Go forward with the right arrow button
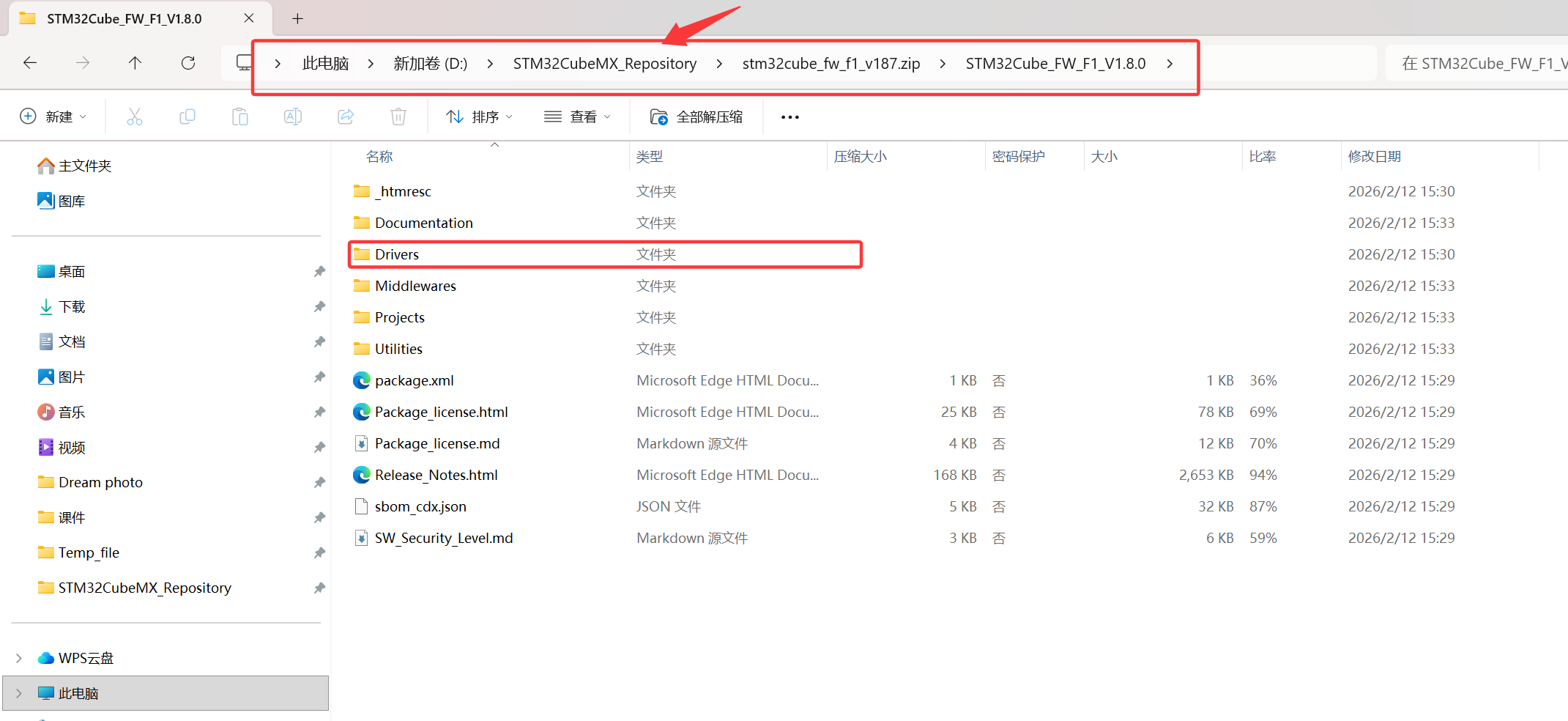The width and height of the screenshot is (1568, 721). (83, 63)
